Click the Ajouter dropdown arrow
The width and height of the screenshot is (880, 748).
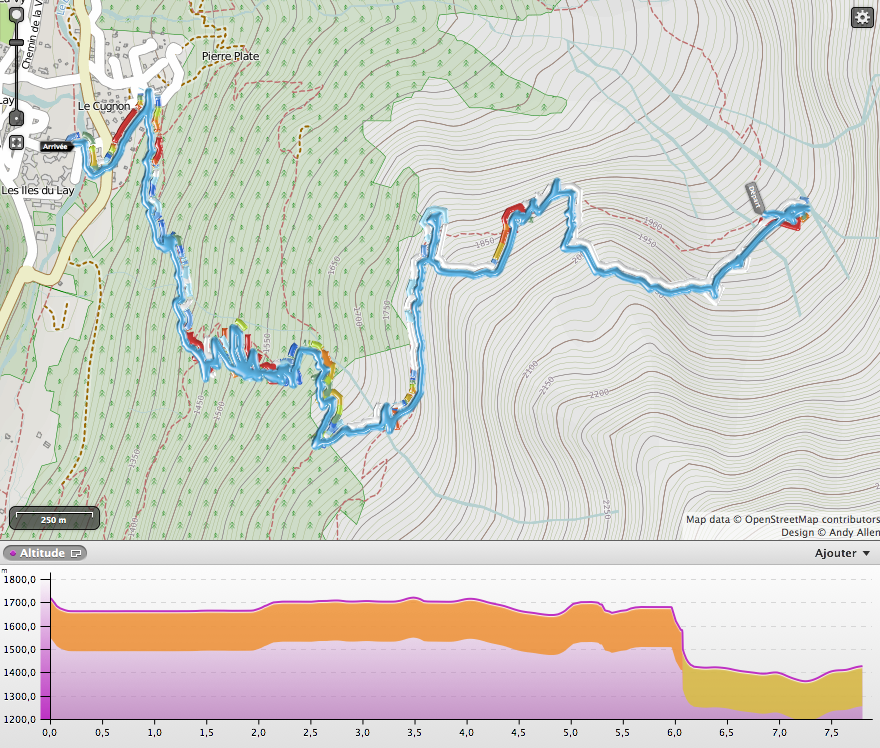[866, 553]
